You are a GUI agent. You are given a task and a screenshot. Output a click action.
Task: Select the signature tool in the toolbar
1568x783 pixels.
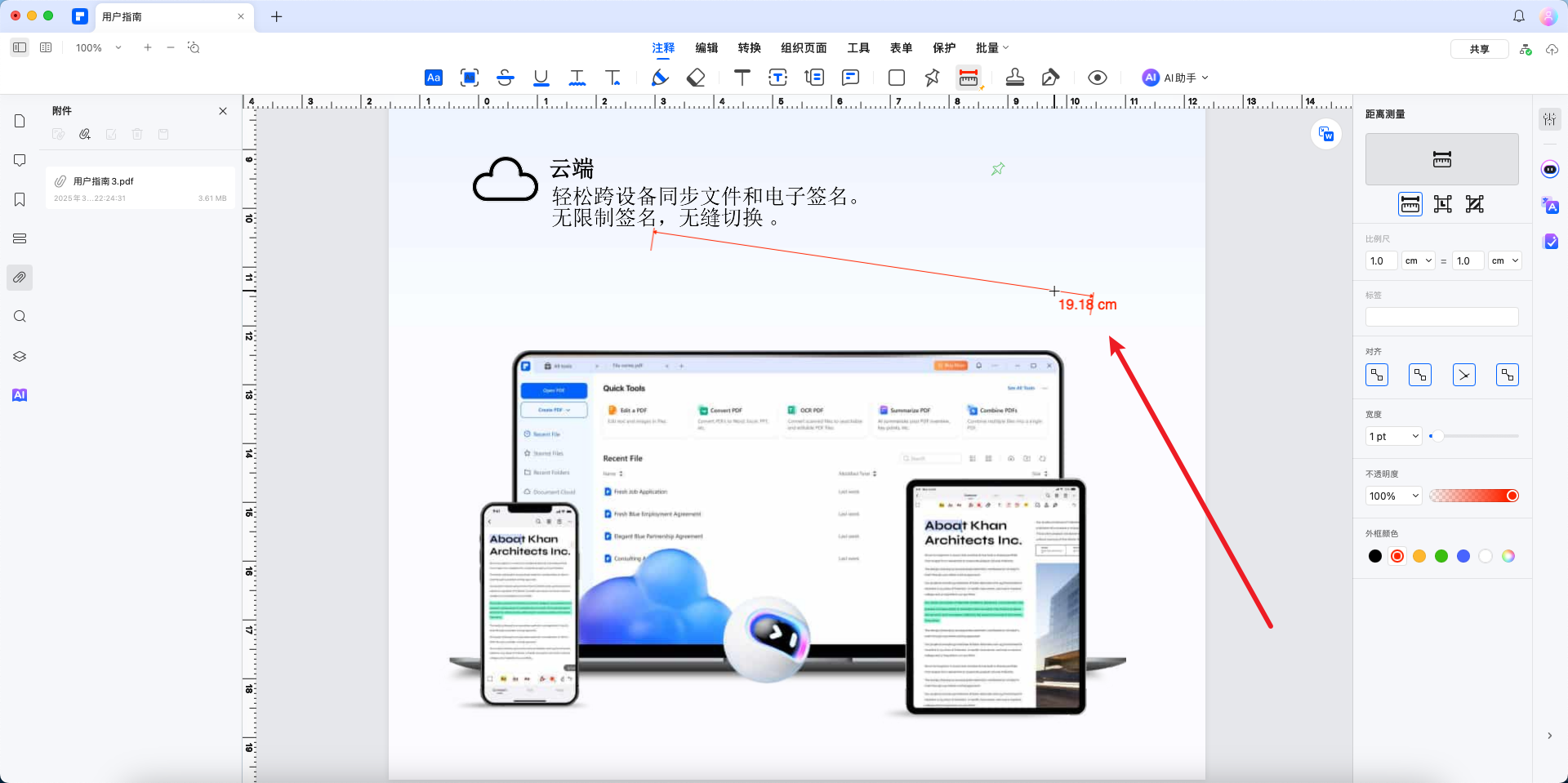tap(1050, 78)
